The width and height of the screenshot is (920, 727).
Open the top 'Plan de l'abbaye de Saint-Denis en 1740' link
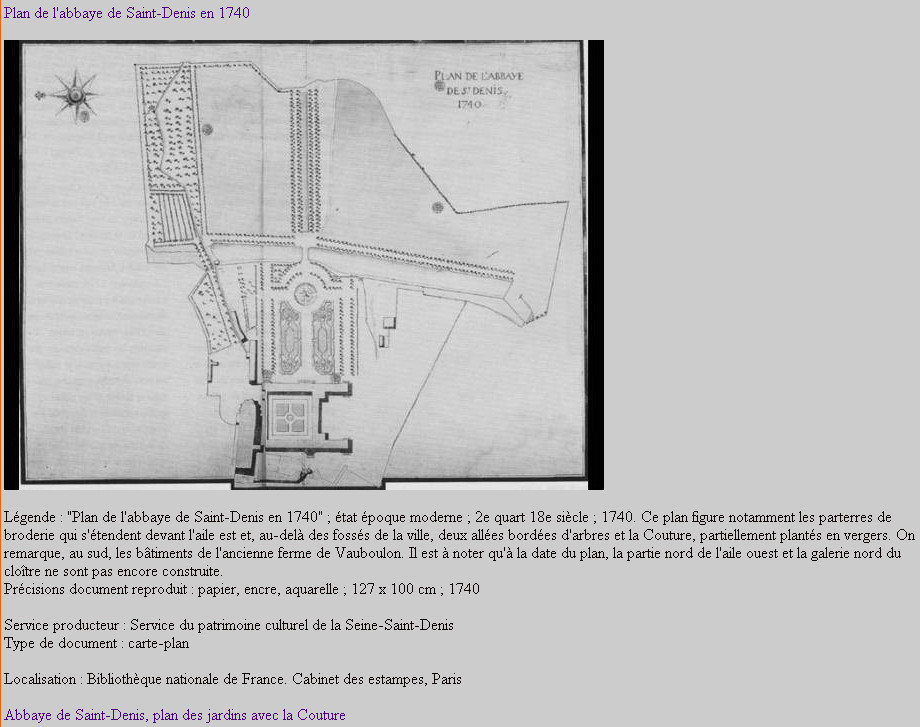(127, 13)
